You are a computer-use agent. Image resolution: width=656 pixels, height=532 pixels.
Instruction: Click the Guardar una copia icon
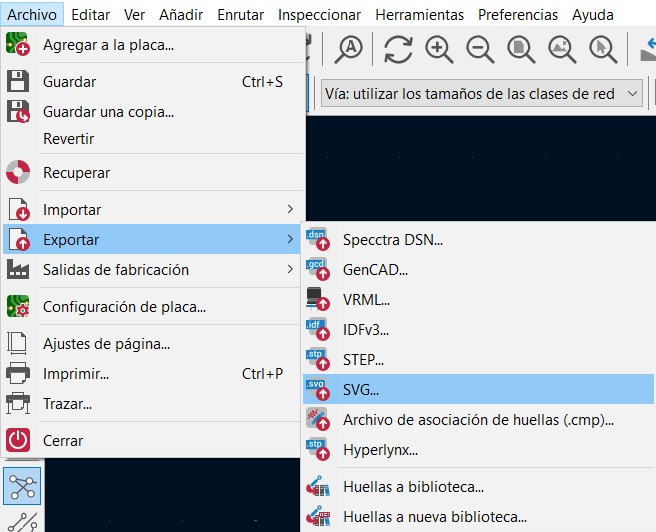click(x=18, y=111)
